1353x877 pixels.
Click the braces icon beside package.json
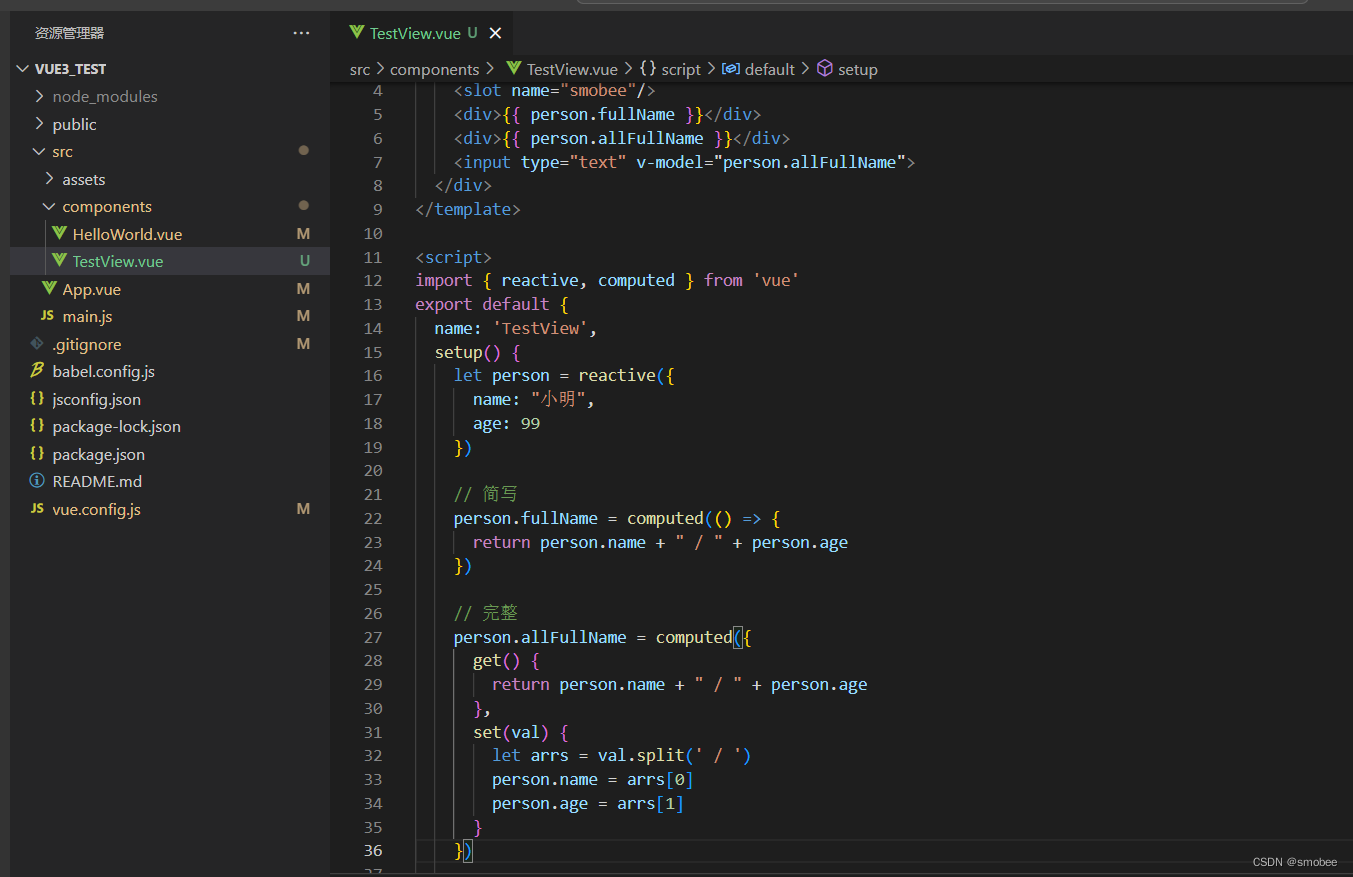coord(37,453)
